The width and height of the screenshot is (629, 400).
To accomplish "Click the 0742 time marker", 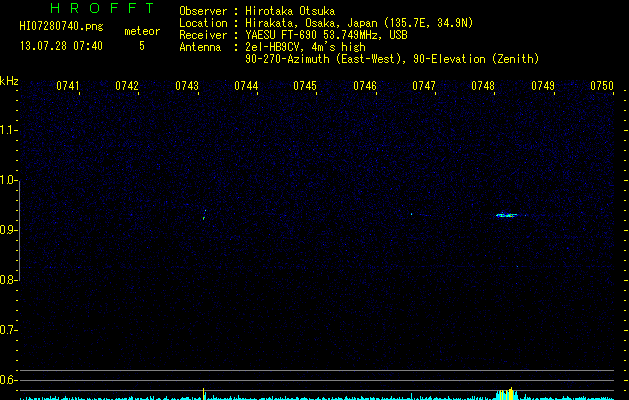I will [127, 86].
